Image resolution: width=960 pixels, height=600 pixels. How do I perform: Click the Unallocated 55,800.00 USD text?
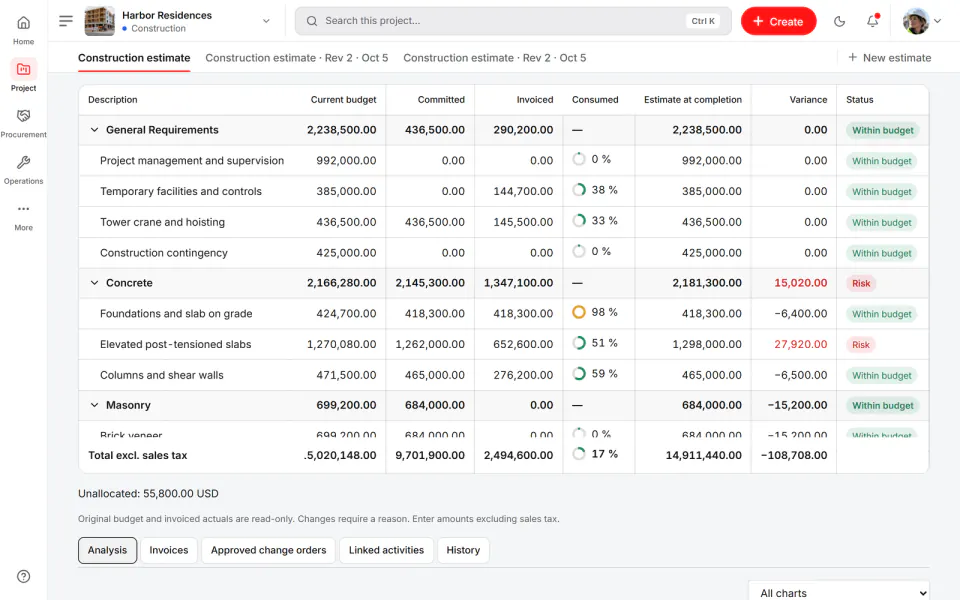point(148,493)
